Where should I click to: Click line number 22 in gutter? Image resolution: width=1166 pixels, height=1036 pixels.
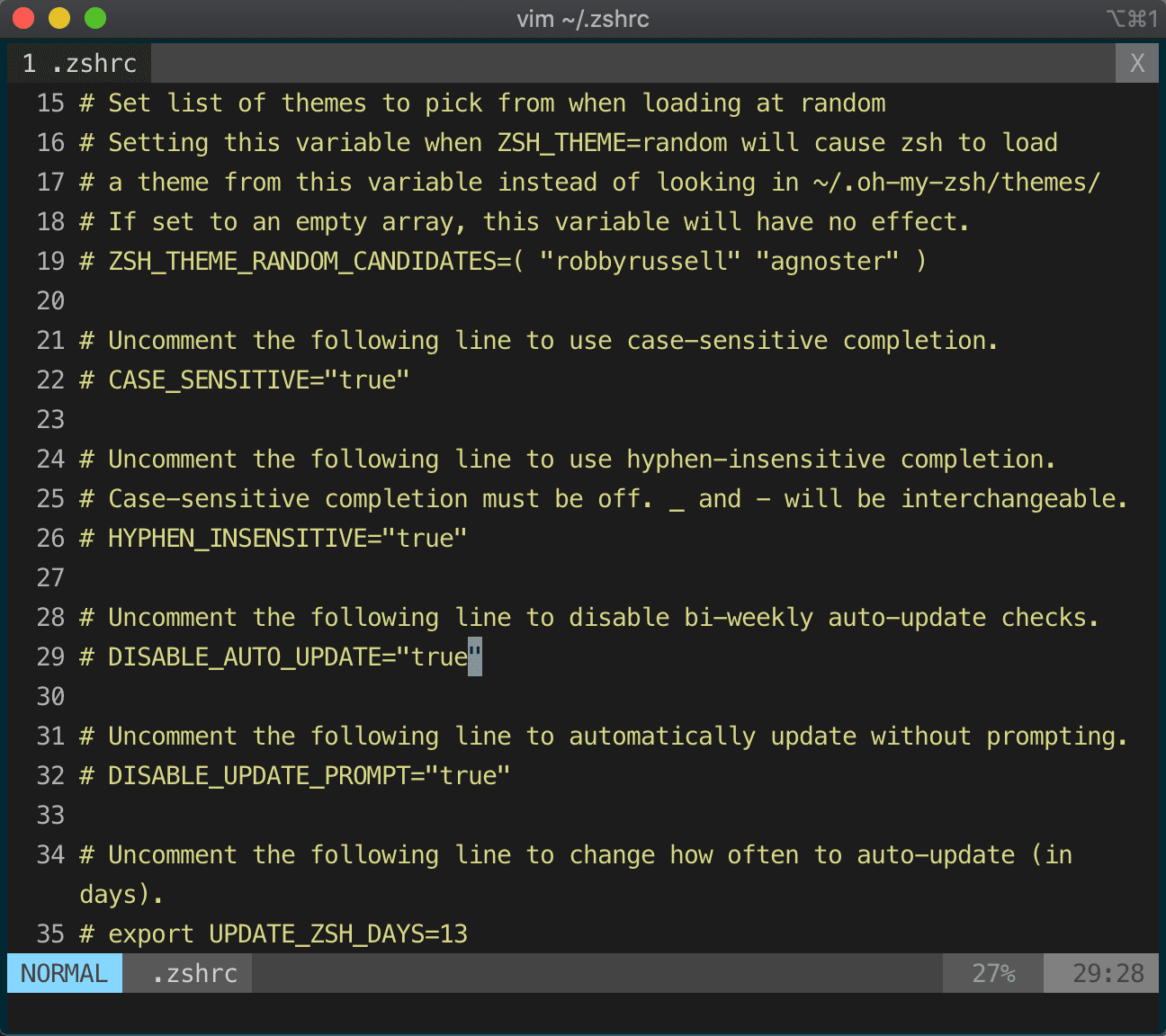pos(50,380)
